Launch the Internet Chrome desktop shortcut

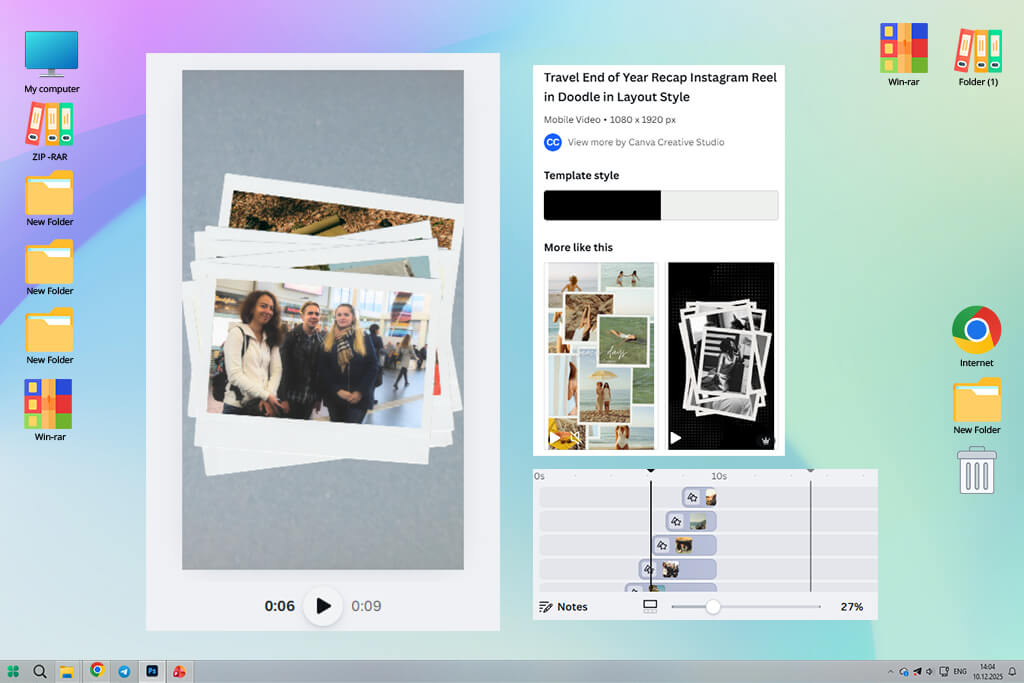coord(976,336)
